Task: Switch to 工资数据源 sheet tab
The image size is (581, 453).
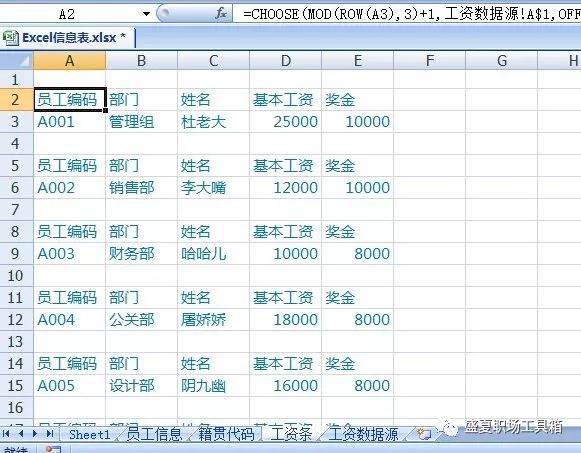Action: [x=363, y=434]
